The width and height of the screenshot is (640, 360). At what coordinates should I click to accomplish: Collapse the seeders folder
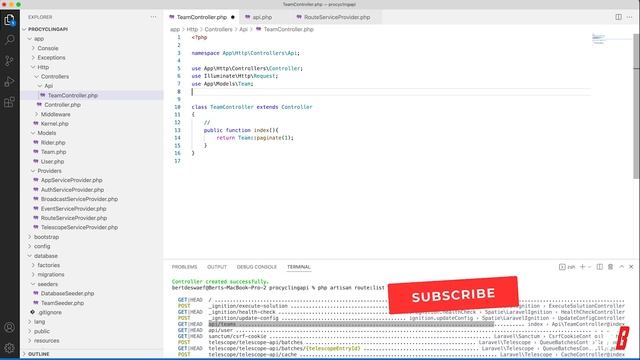pyautogui.click(x=48, y=284)
